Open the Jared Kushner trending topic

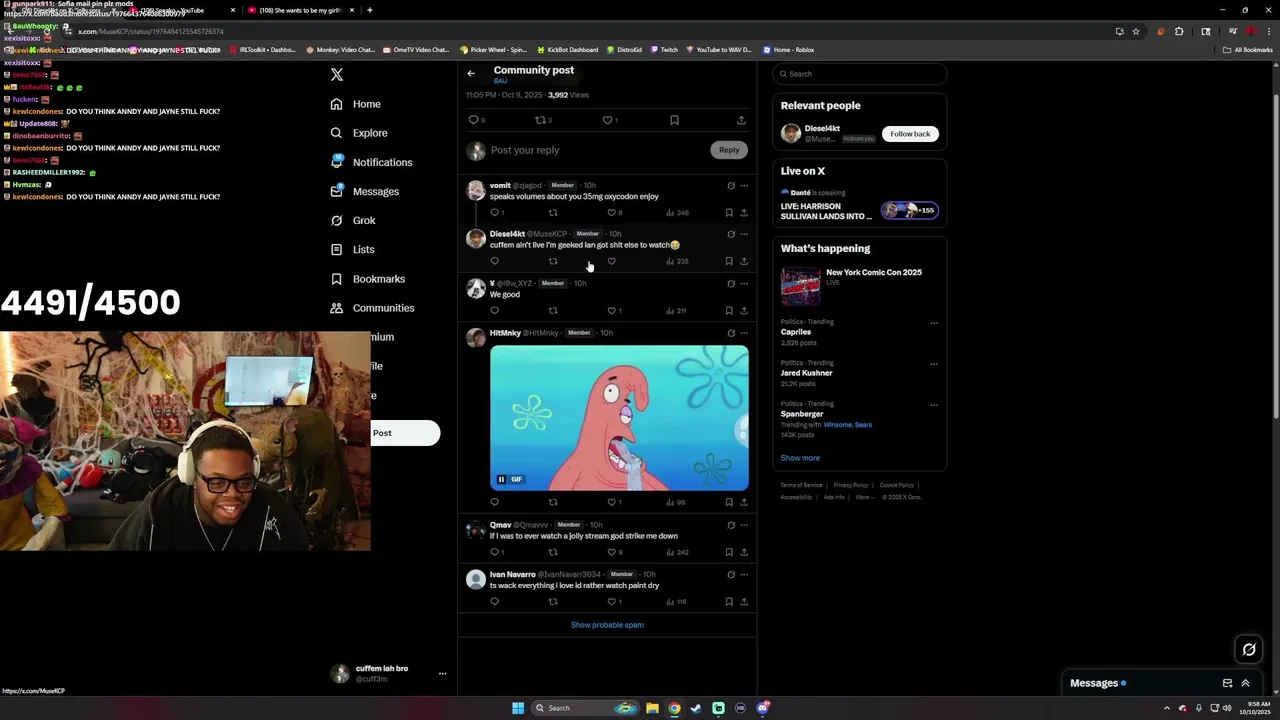806,373
